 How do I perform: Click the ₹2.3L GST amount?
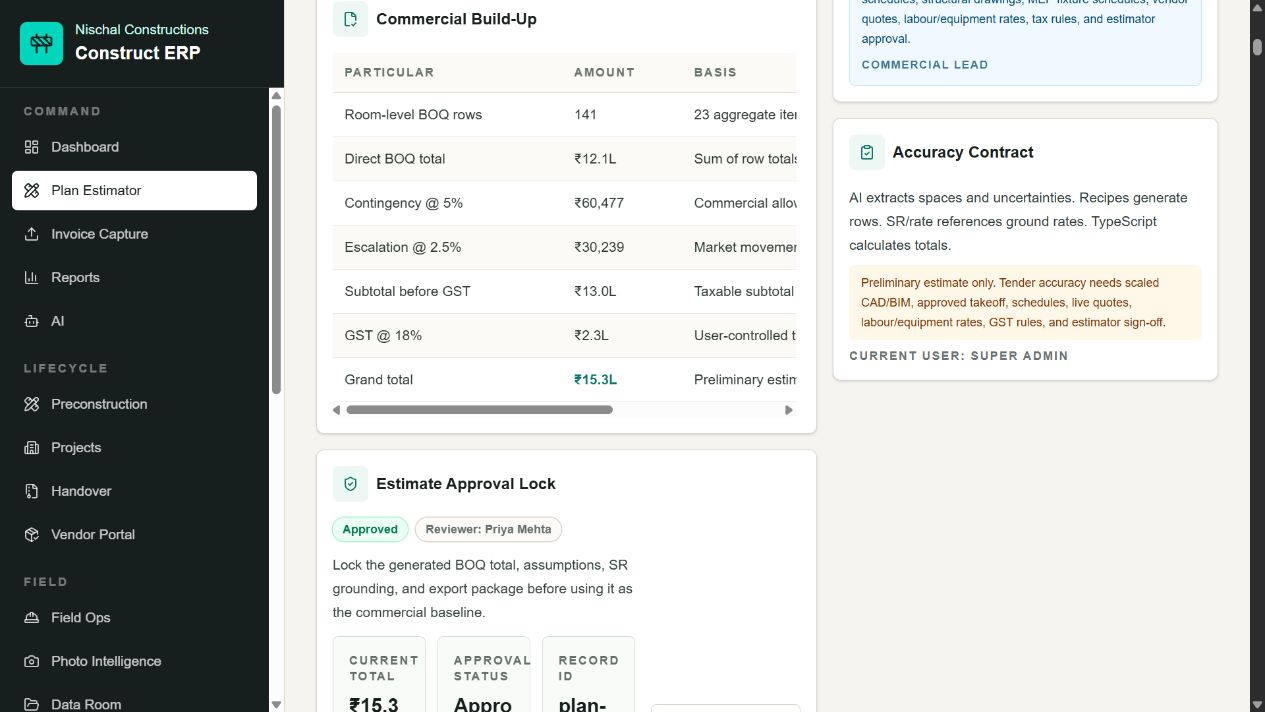(x=591, y=335)
